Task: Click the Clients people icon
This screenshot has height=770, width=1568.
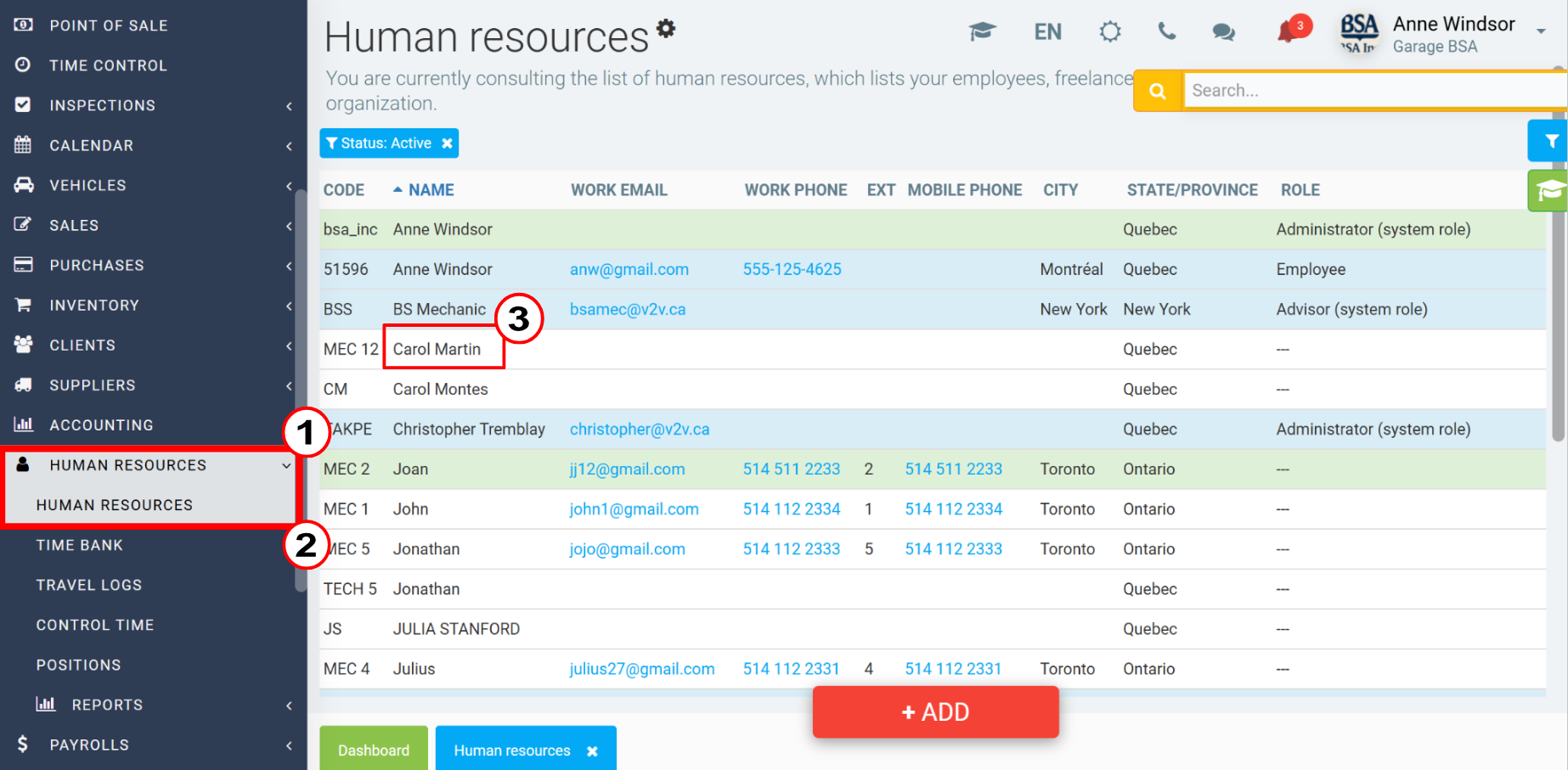Action: [x=23, y=344]
